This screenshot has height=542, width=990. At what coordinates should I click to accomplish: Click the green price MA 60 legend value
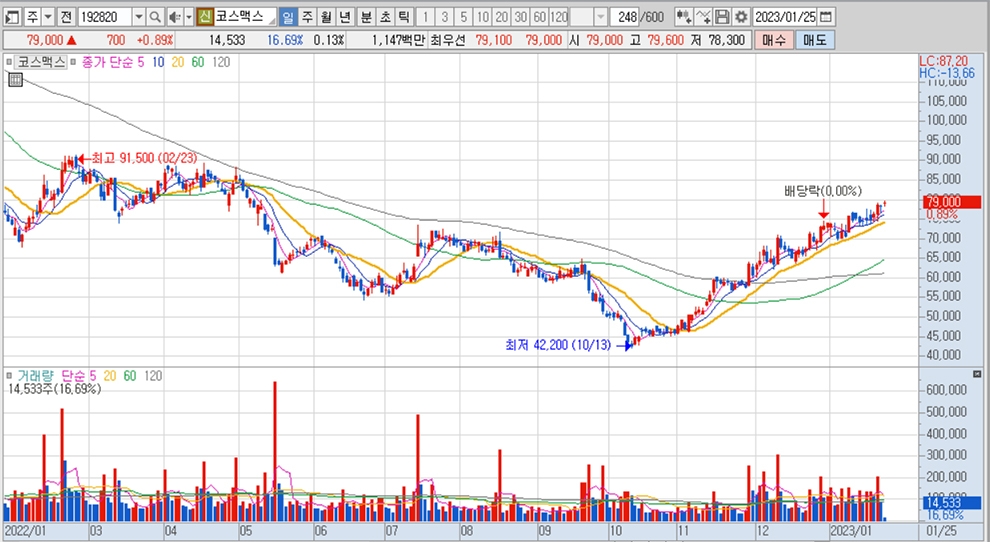click(198, 62)
